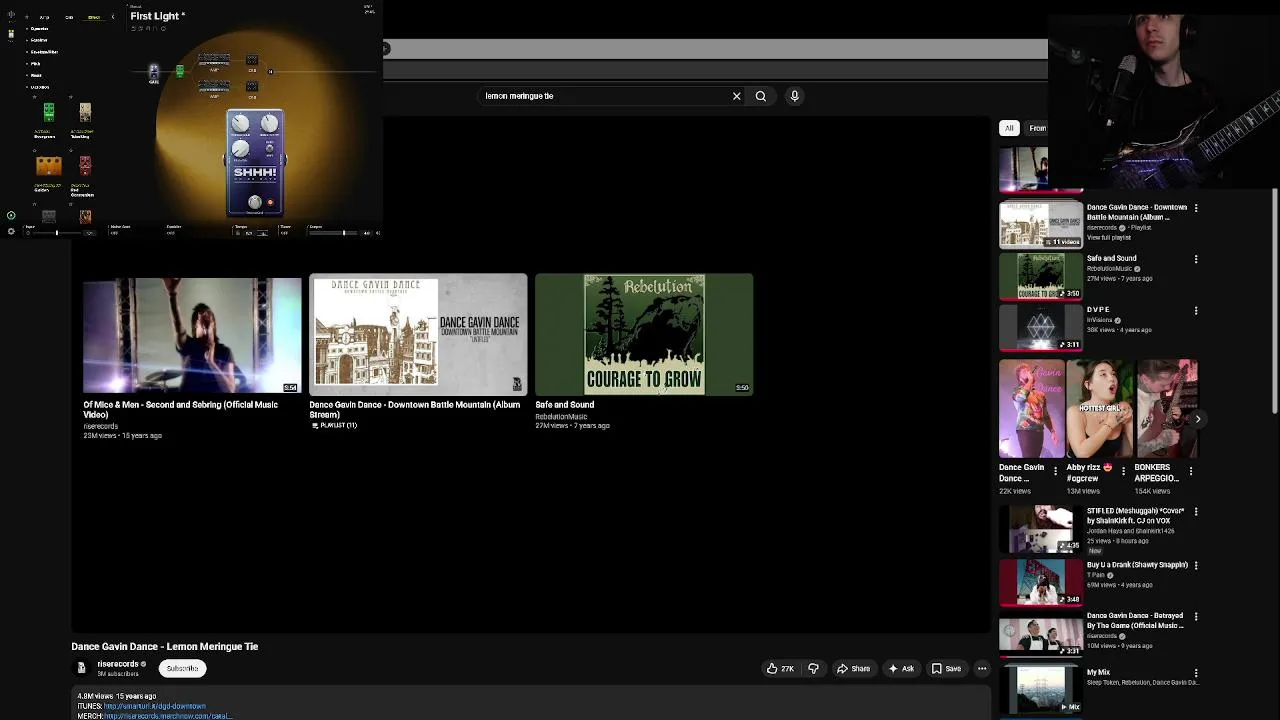This screenshot has height=720, width=1280.
Task: Open options menu for D V P E
Action: click(x=1196, y=310)
